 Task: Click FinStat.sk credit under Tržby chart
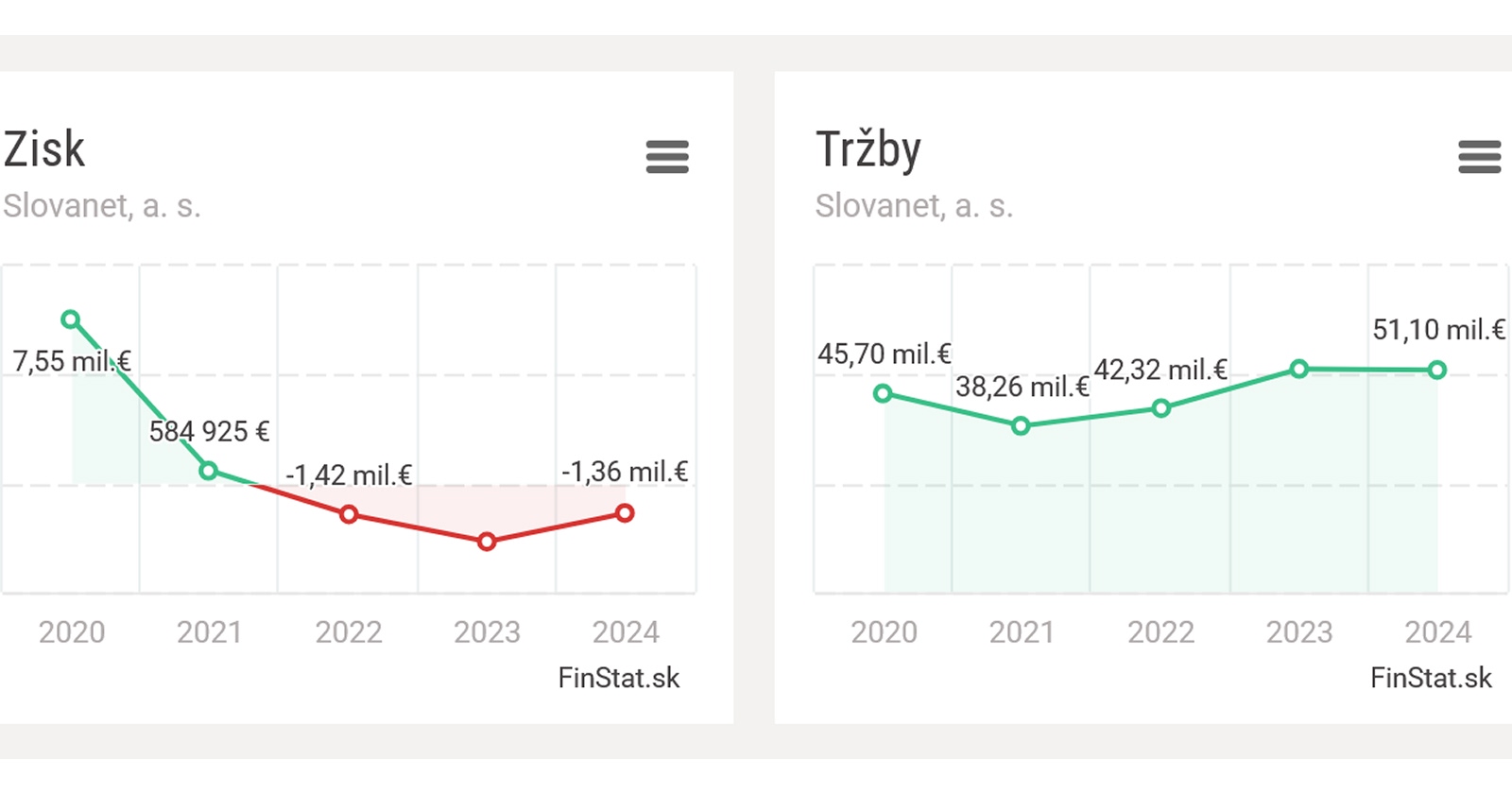point(1431,678)
